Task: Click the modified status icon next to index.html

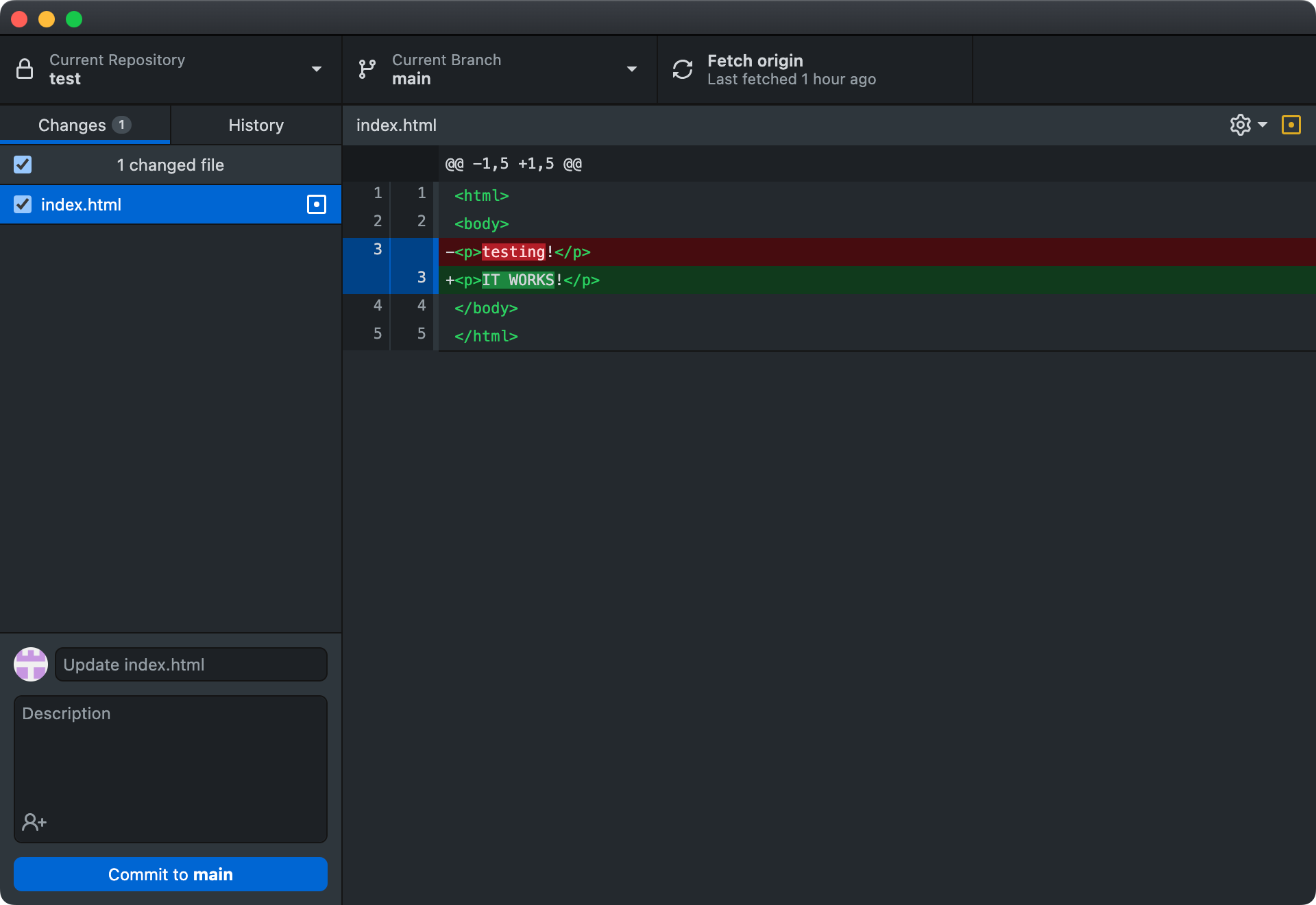Action: tap(316, 204)
